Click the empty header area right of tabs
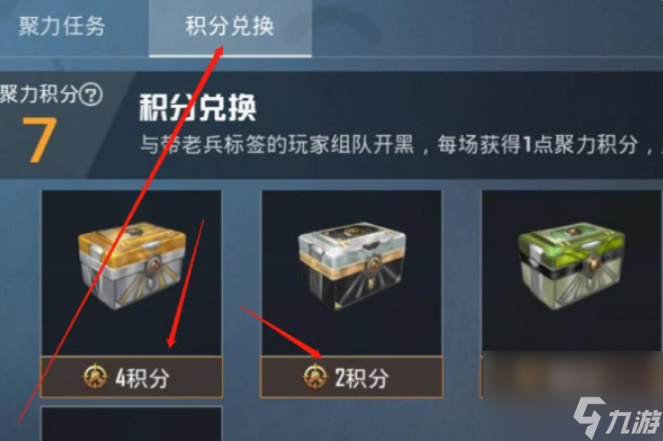This screenshot has height=441, width=663. click(x=486, y=28)
